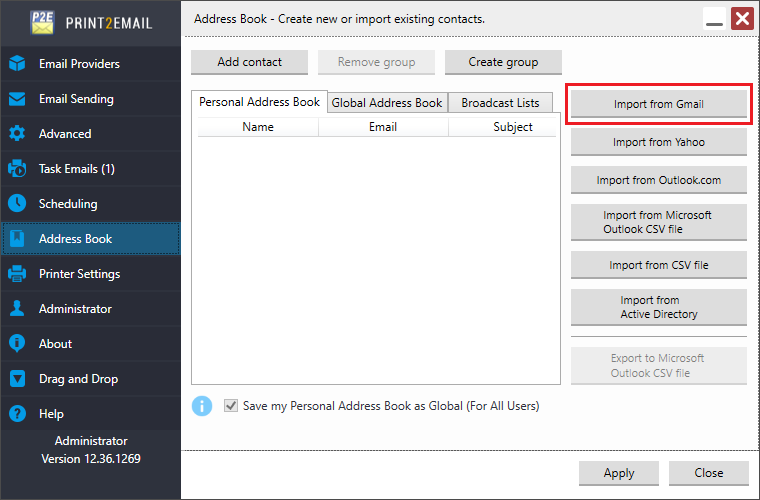Screen dimensions: 760x500
Task: Click the Printer Settings printer icon
Action: pyautogui.click(x=17, y=274)
